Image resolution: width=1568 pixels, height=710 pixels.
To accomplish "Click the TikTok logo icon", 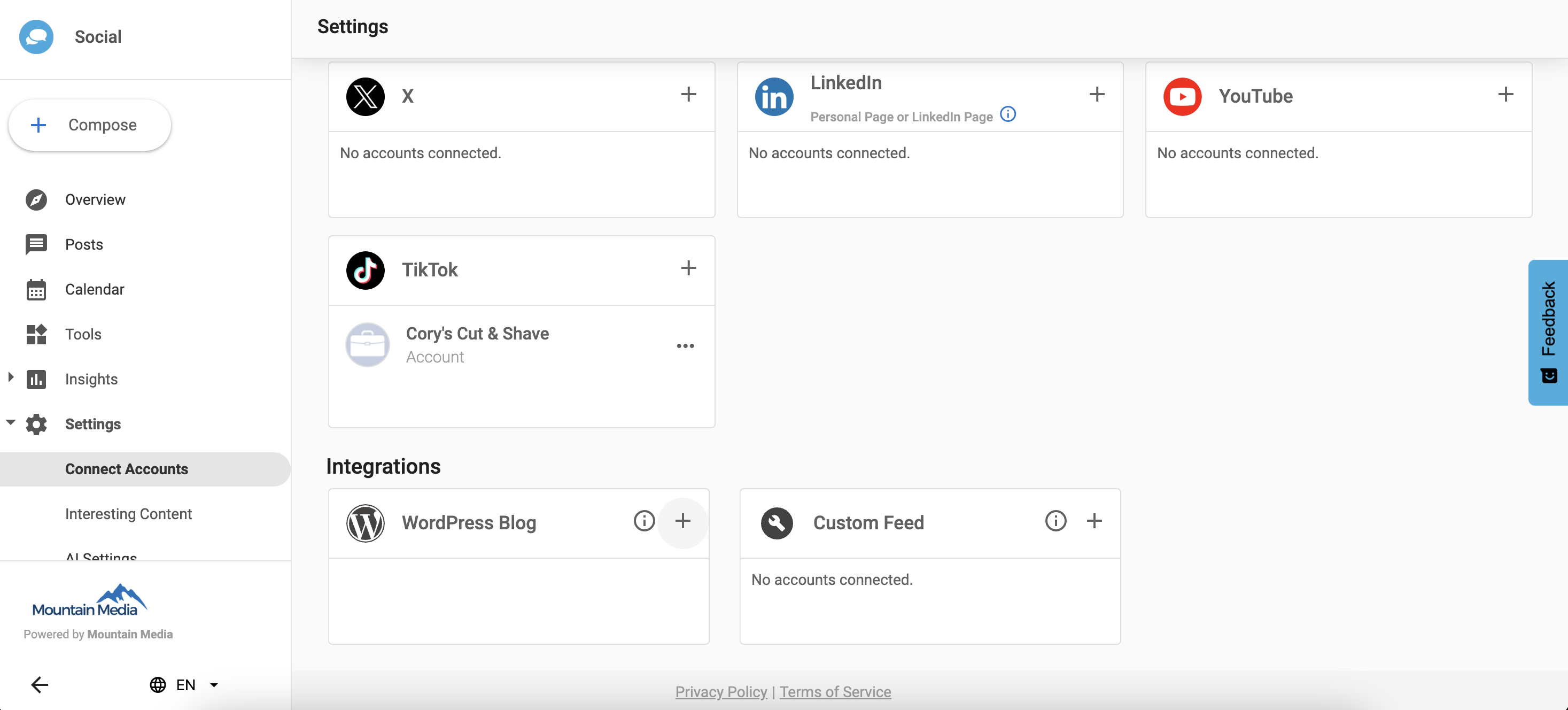I will coord(365,271).
